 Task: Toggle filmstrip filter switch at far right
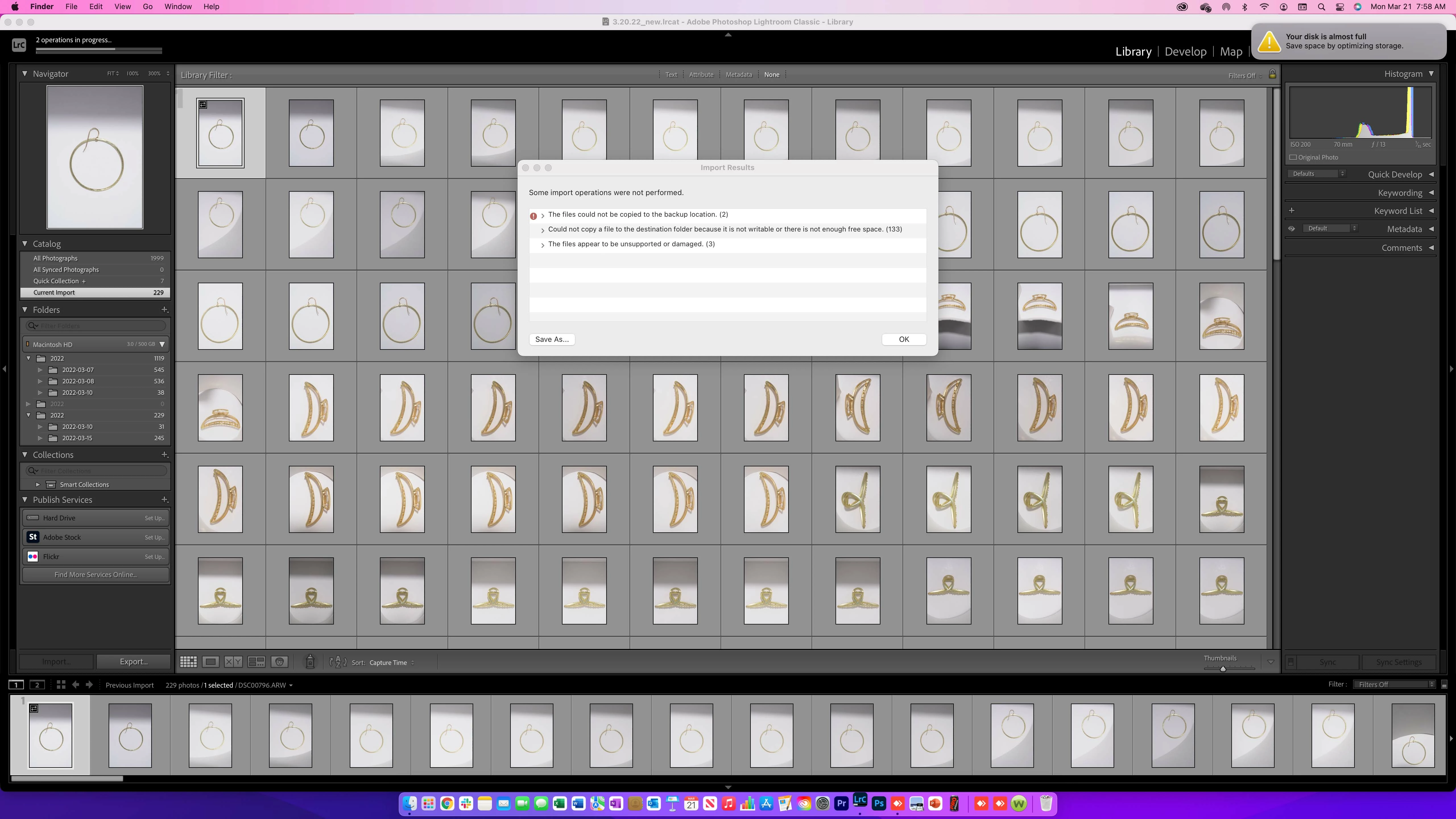pos(1443,685)
